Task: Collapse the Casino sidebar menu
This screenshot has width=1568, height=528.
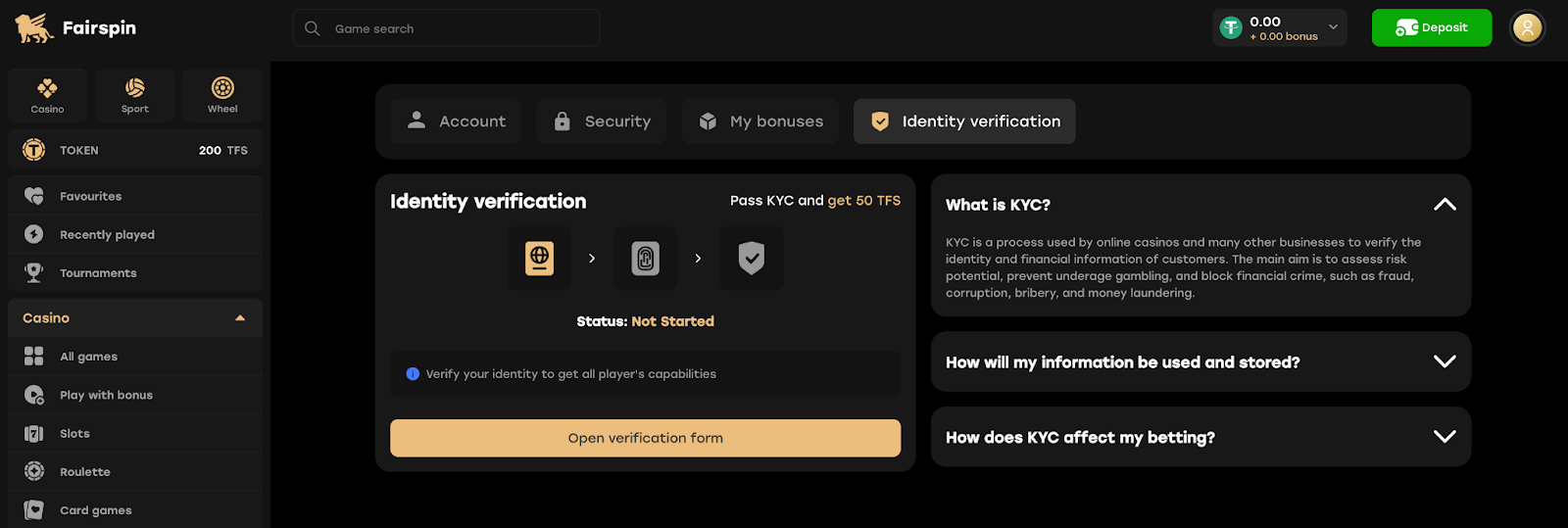Action: click(x=240, y=318)
